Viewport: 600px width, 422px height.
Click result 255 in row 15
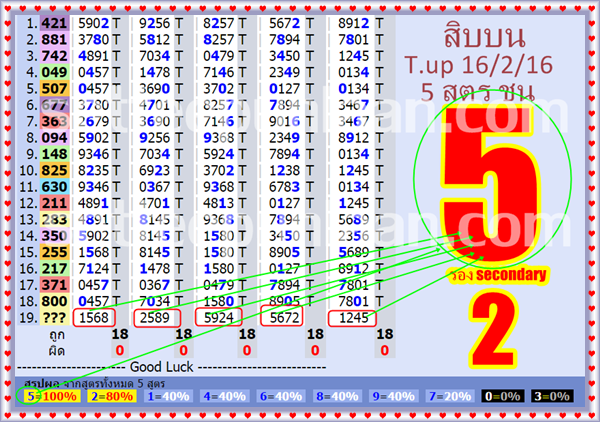pyautogui.click(x=54, y=253)
